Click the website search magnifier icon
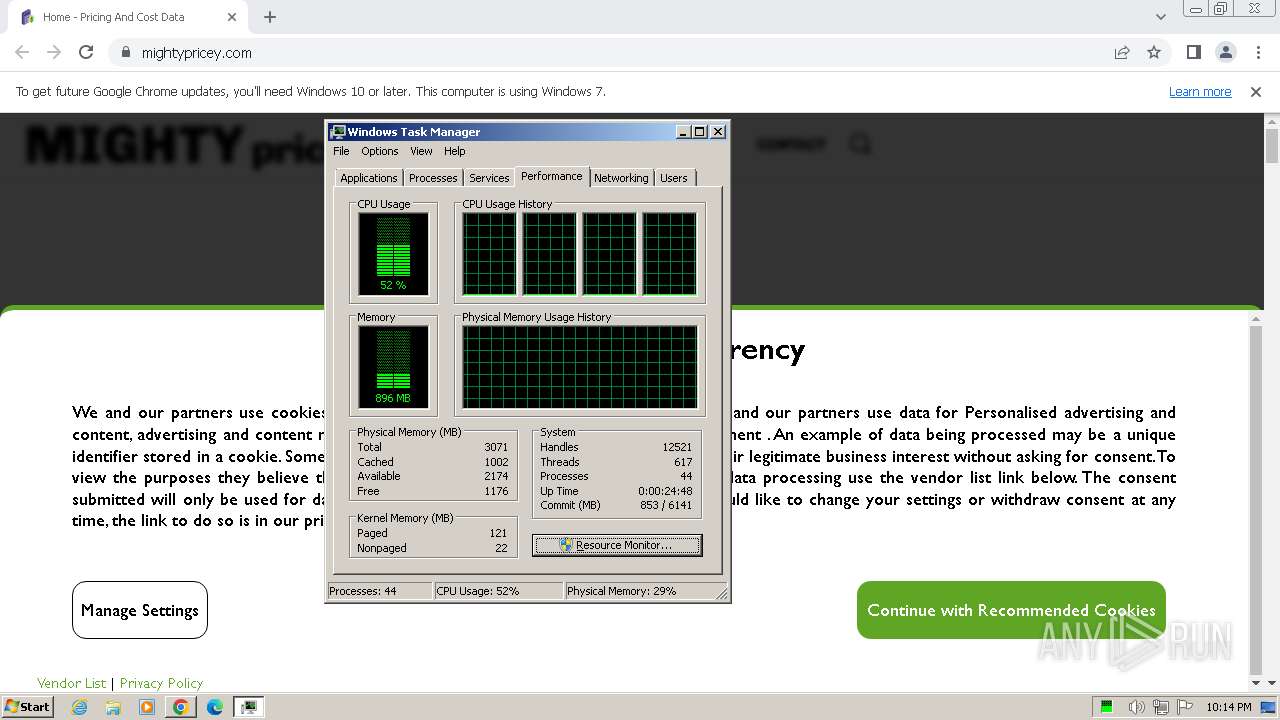 click(x=860, y=144)
